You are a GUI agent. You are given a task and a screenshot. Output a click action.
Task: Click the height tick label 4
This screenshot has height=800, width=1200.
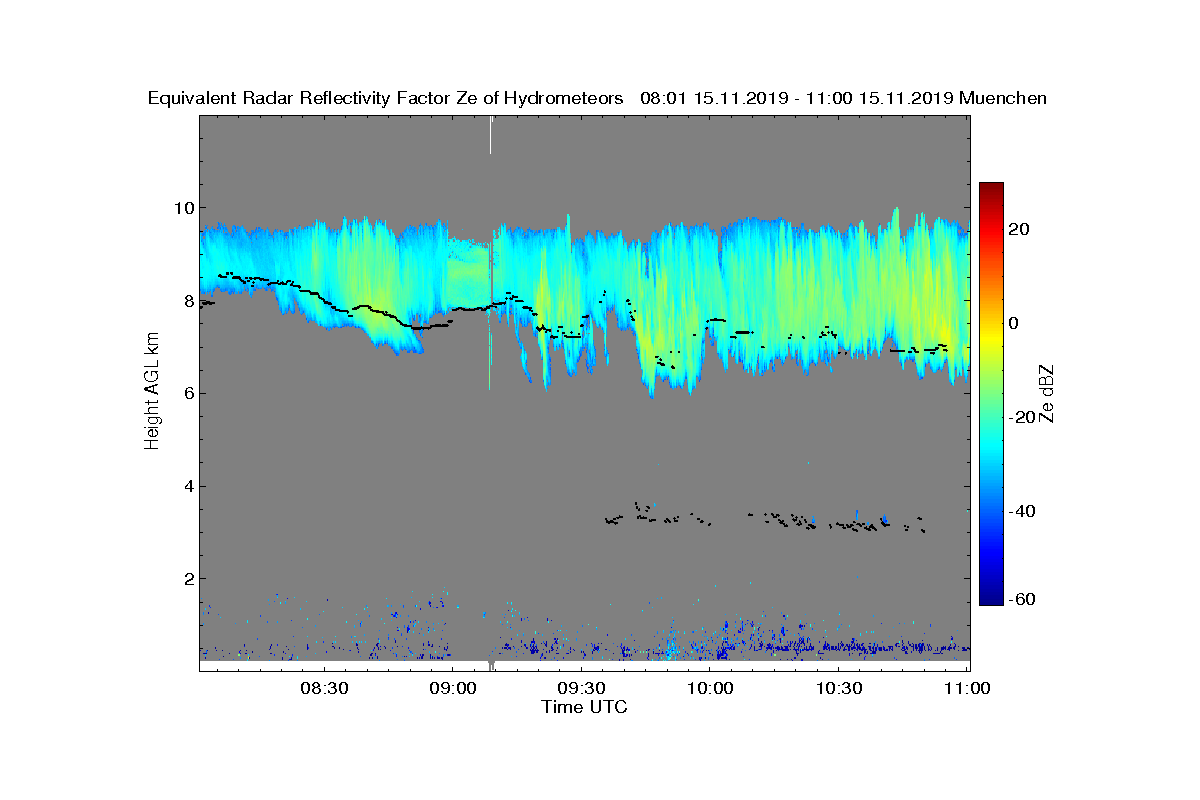point(188,486)
